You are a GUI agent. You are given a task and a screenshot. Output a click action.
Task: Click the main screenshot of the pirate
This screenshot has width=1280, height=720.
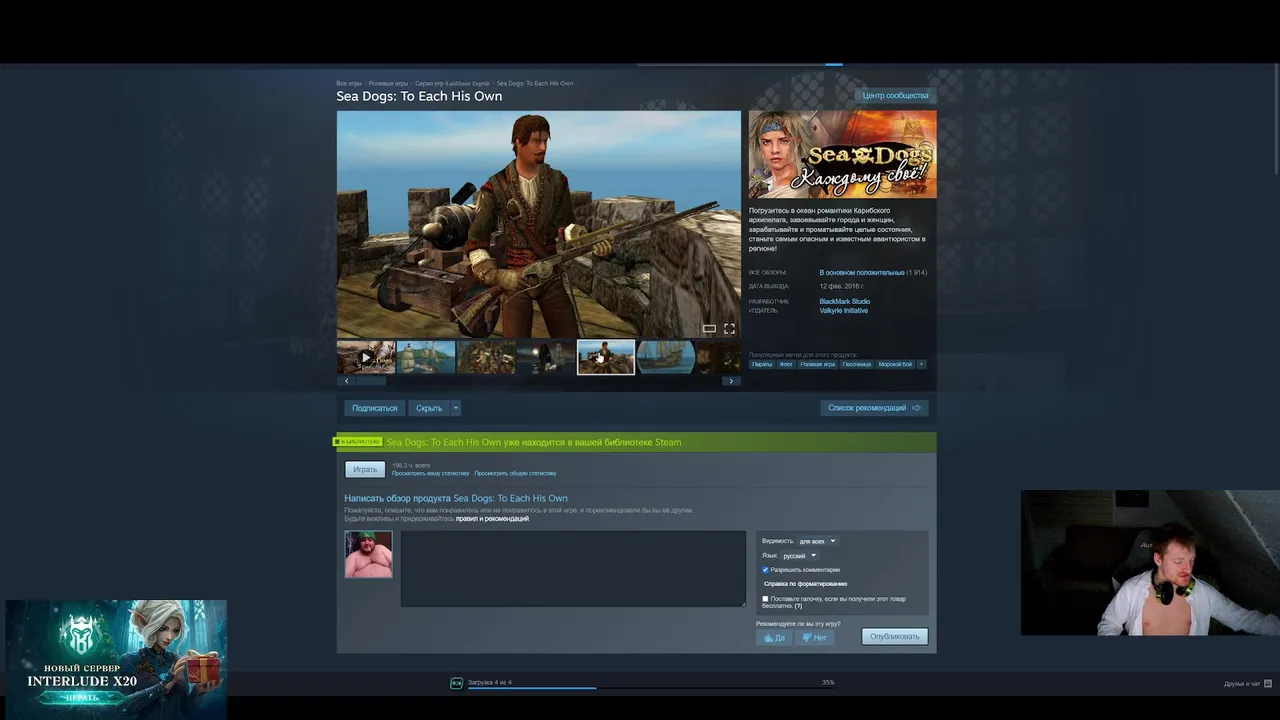point(539,225)
